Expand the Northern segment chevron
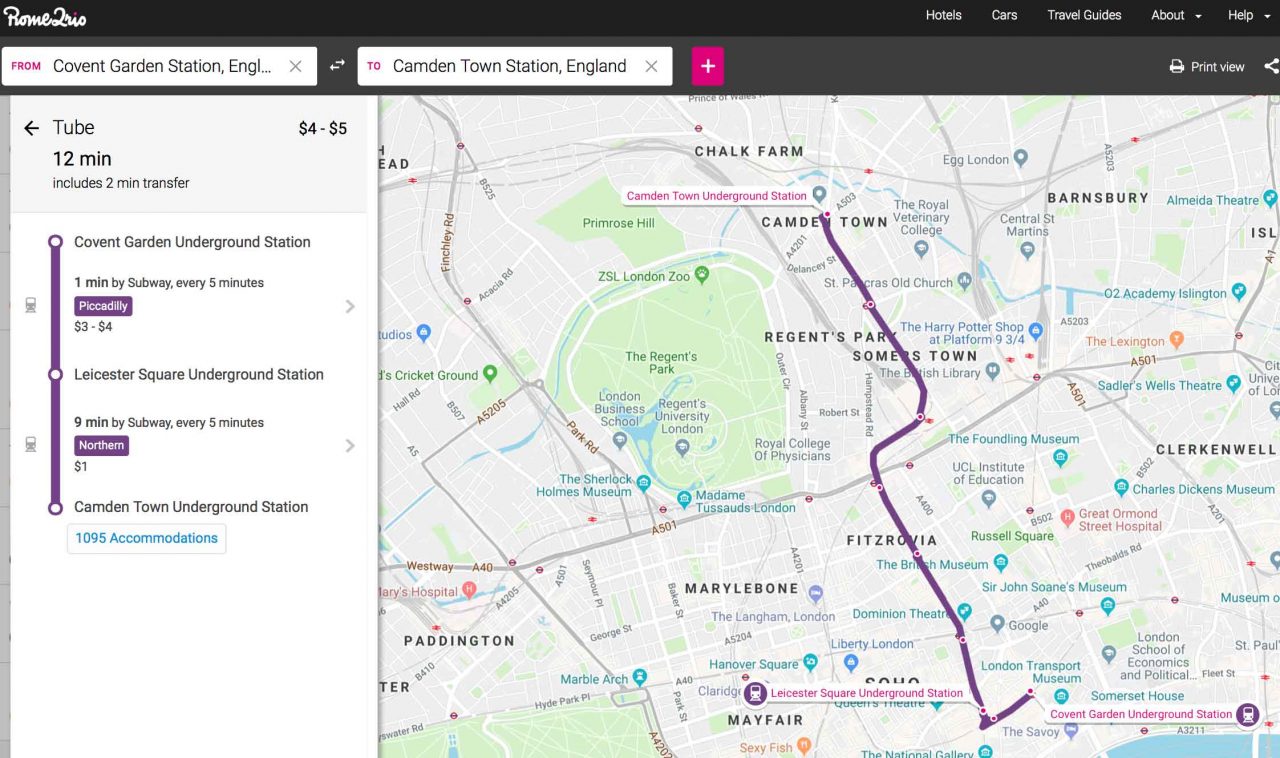The height and width of the screenshot is (758, 1280). point(350,445)
